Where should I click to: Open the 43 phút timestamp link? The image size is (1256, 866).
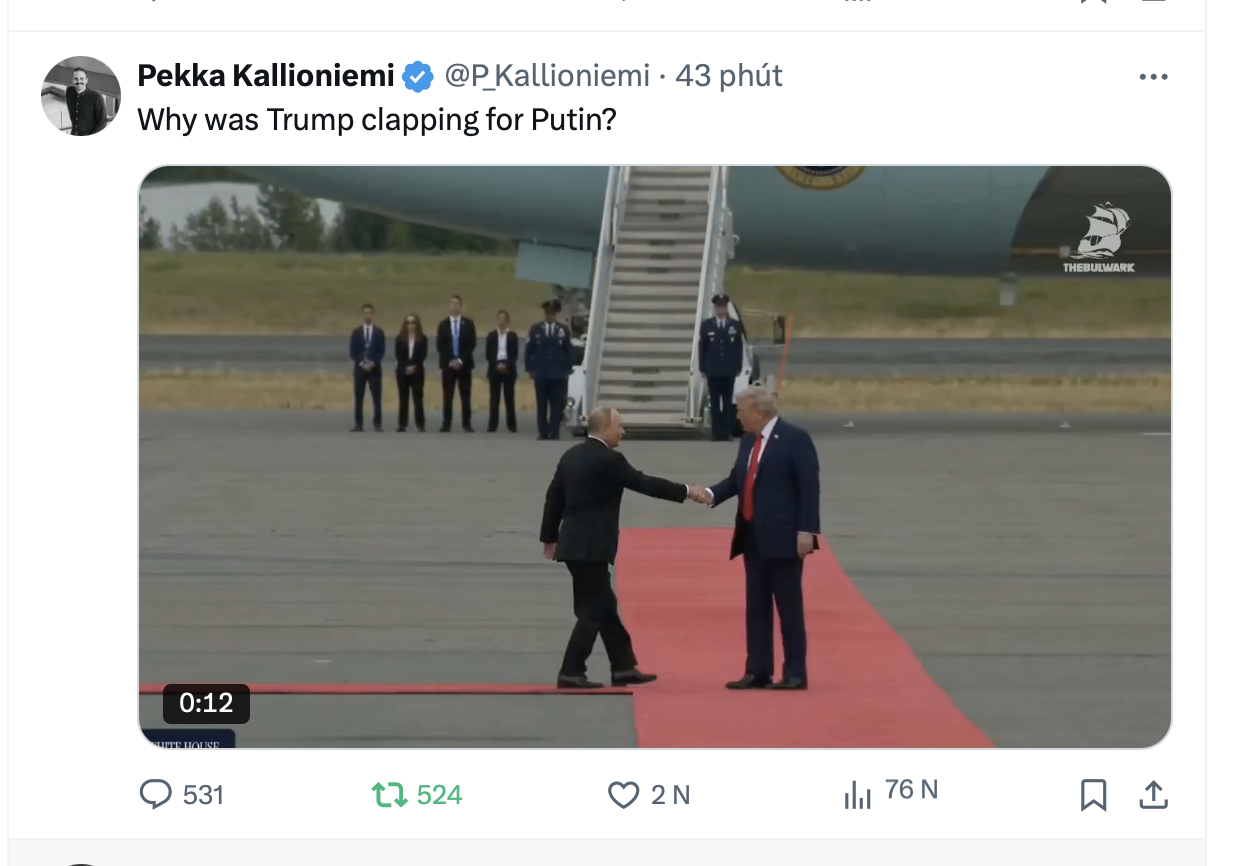[x=729, y=76]
